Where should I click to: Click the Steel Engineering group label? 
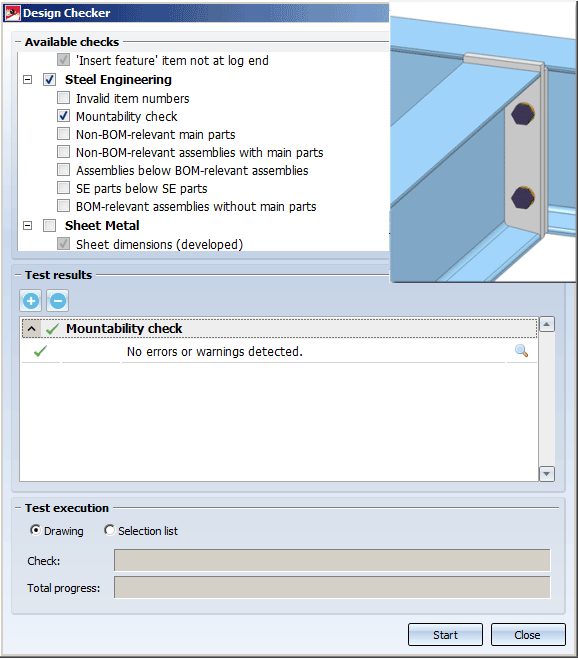coord(118,80)
